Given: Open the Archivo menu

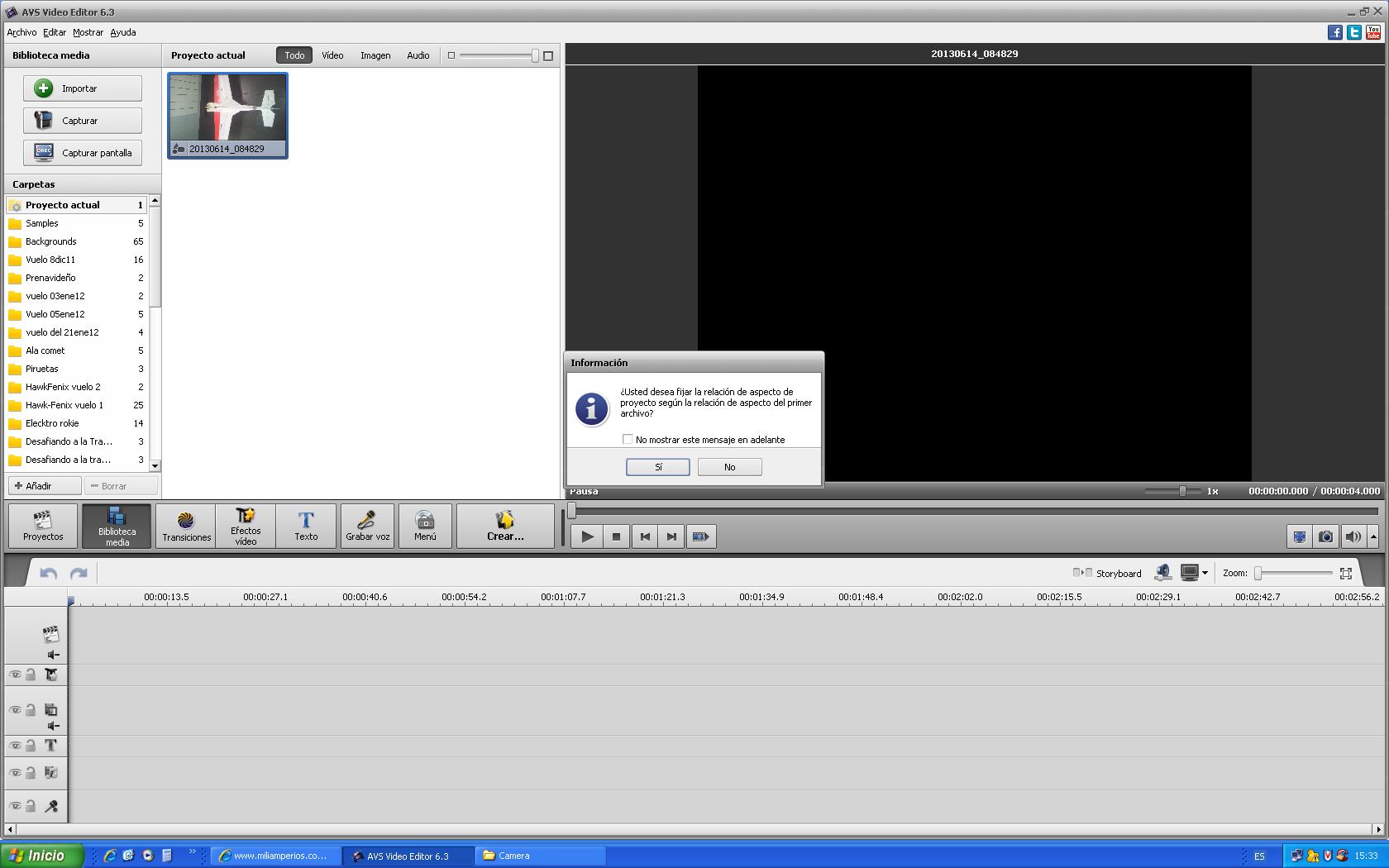Looking at the screenshot, I should [x=21, y=32].
